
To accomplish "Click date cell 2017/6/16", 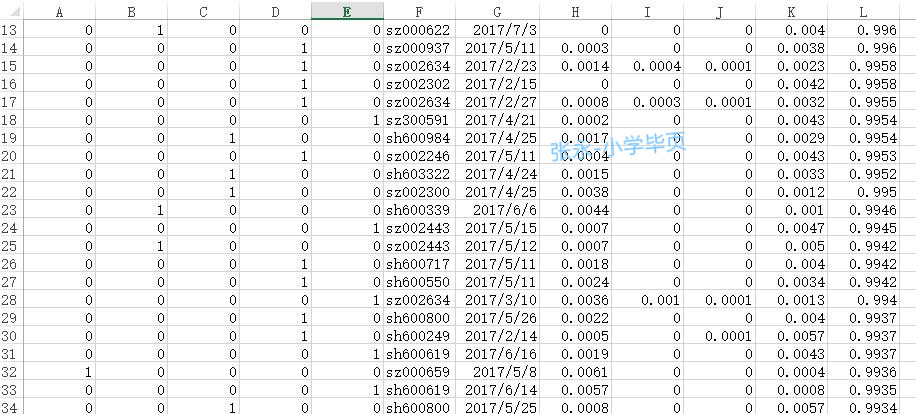I will point(497,354).
